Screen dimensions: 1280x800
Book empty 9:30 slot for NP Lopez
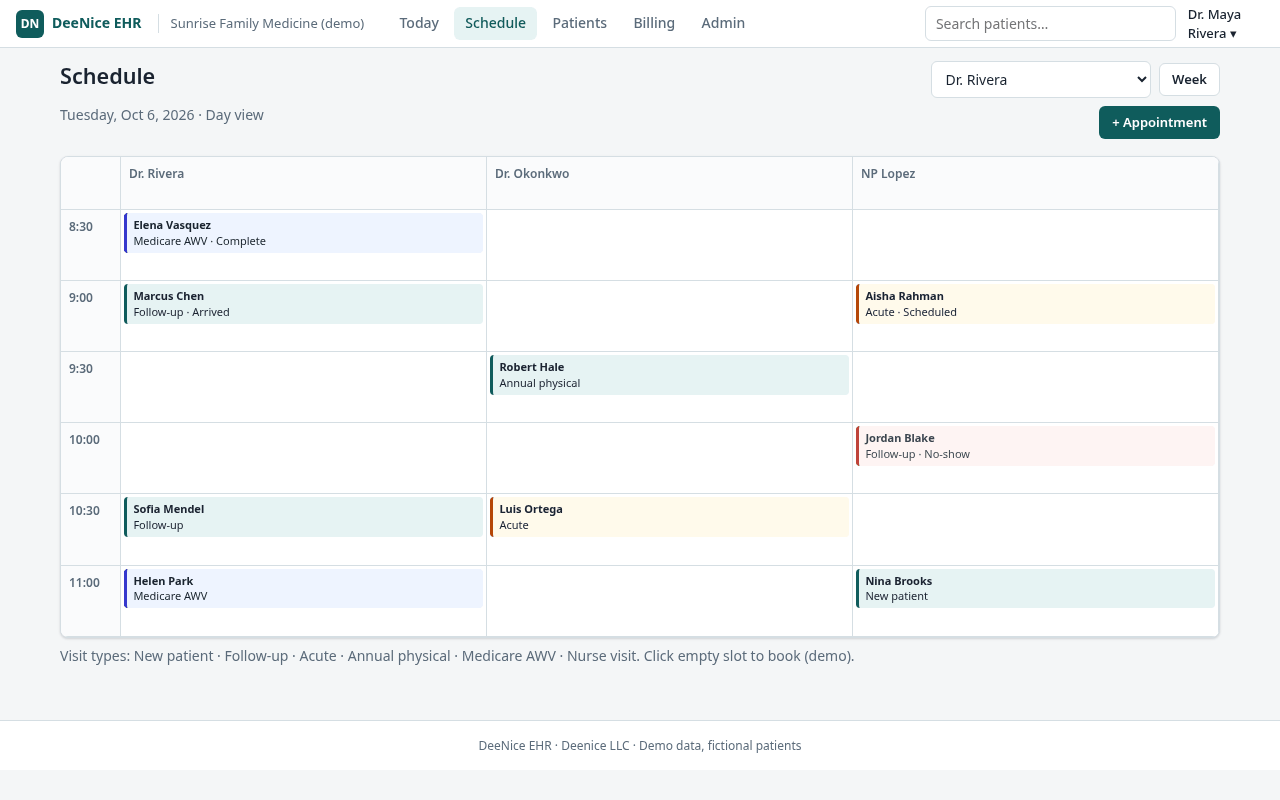coord(1035,387)
